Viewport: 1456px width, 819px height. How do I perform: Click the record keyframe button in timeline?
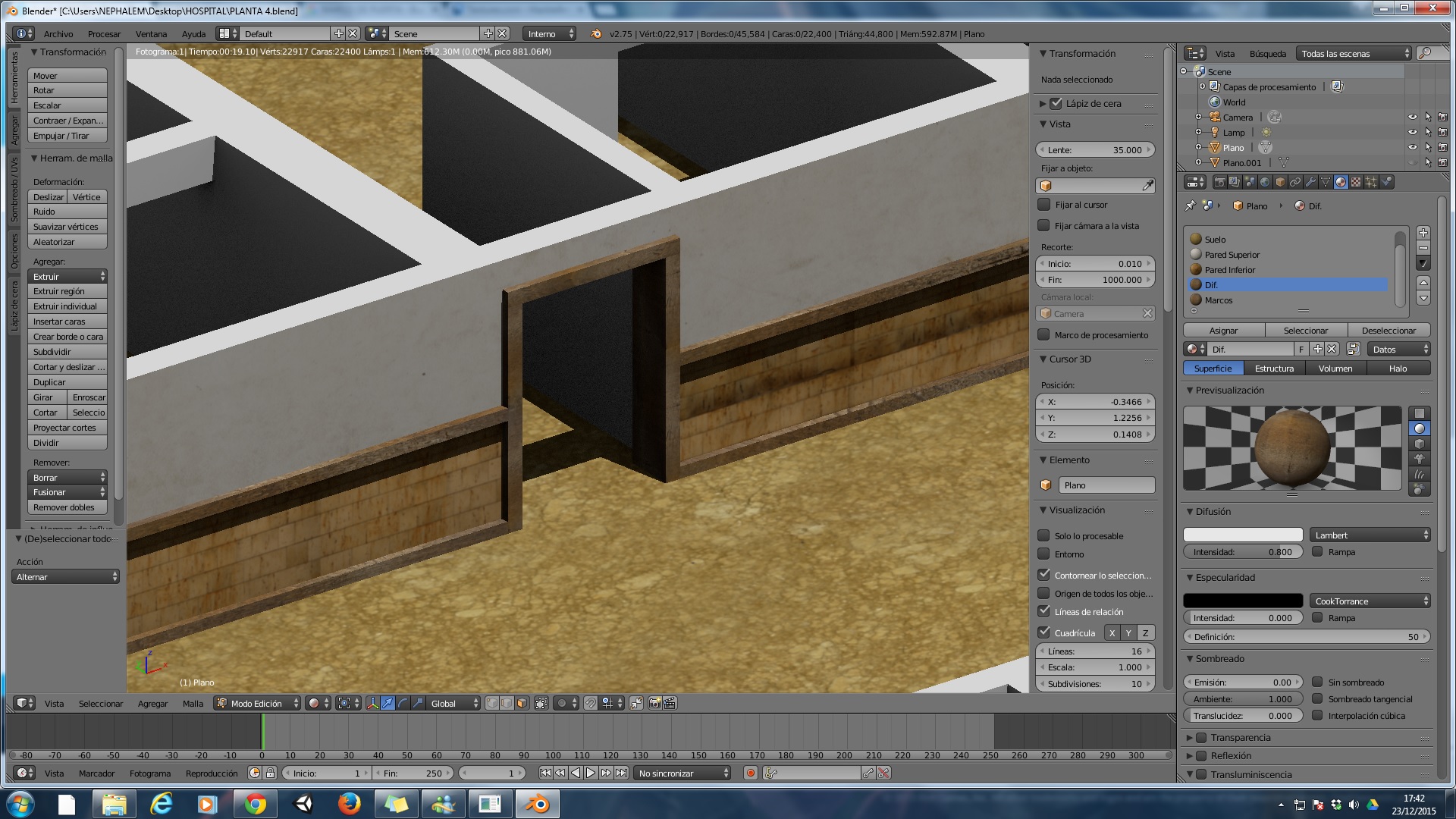pyautogui.click(x=751, y=773)
